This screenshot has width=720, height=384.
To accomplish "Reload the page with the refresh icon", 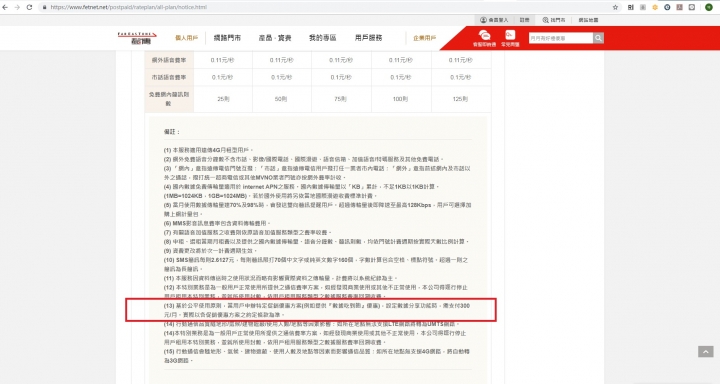I will coord(29,7).
